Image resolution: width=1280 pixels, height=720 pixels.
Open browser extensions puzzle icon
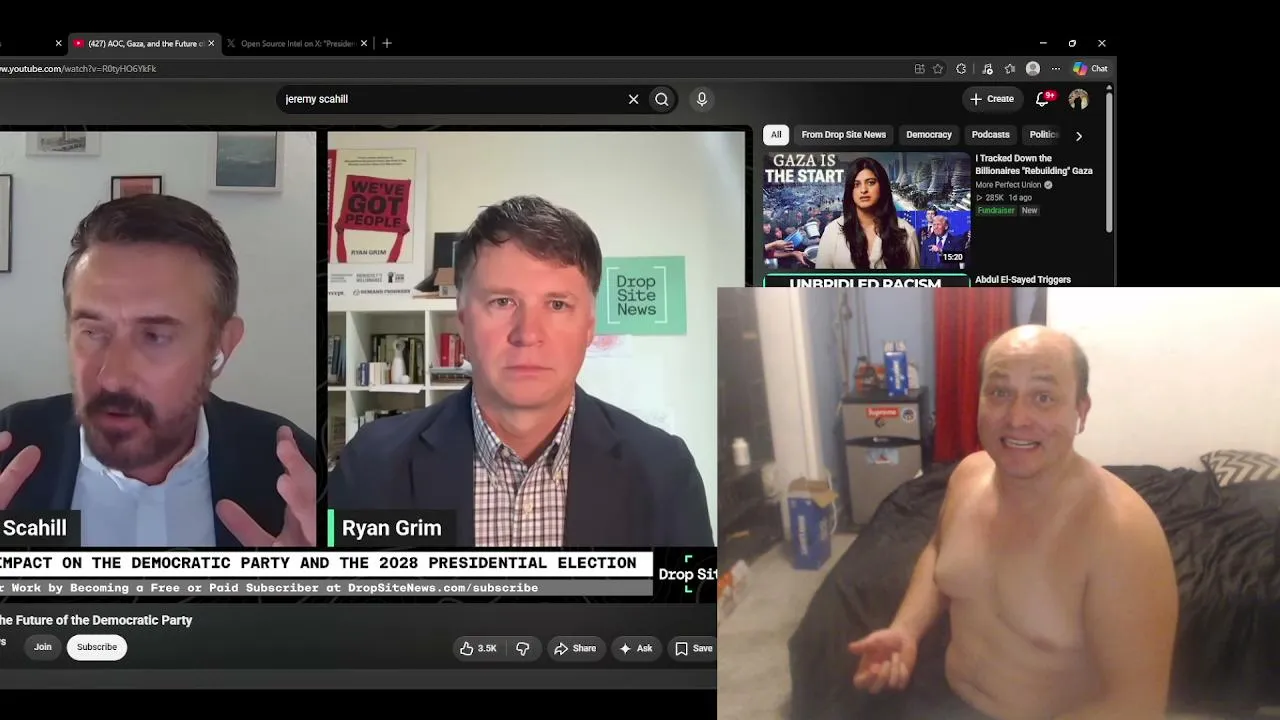pyautogui.click(x=961, y=69)
